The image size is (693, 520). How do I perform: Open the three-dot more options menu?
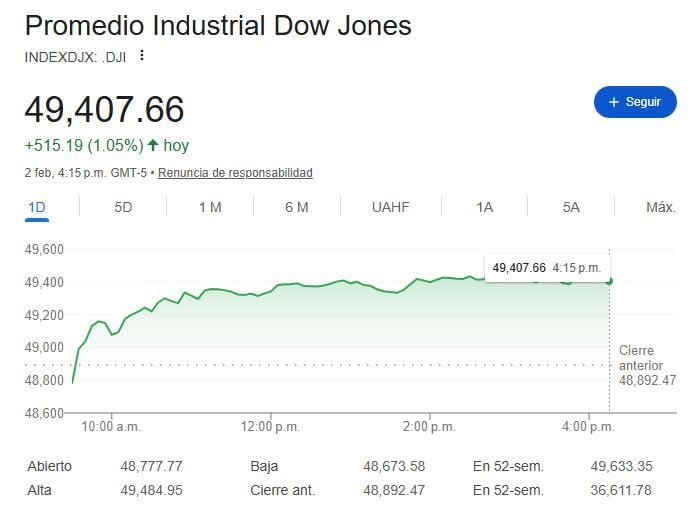coord(142,56)
